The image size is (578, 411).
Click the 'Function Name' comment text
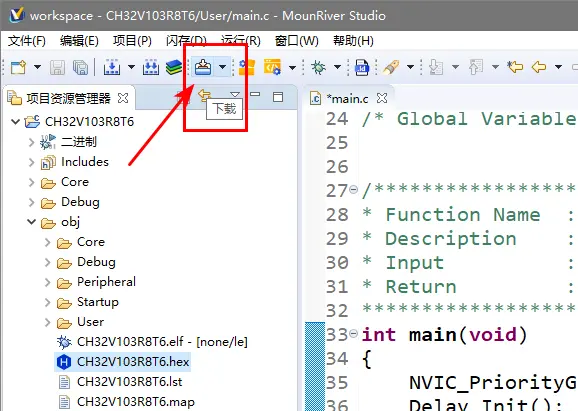click(463, 215)
